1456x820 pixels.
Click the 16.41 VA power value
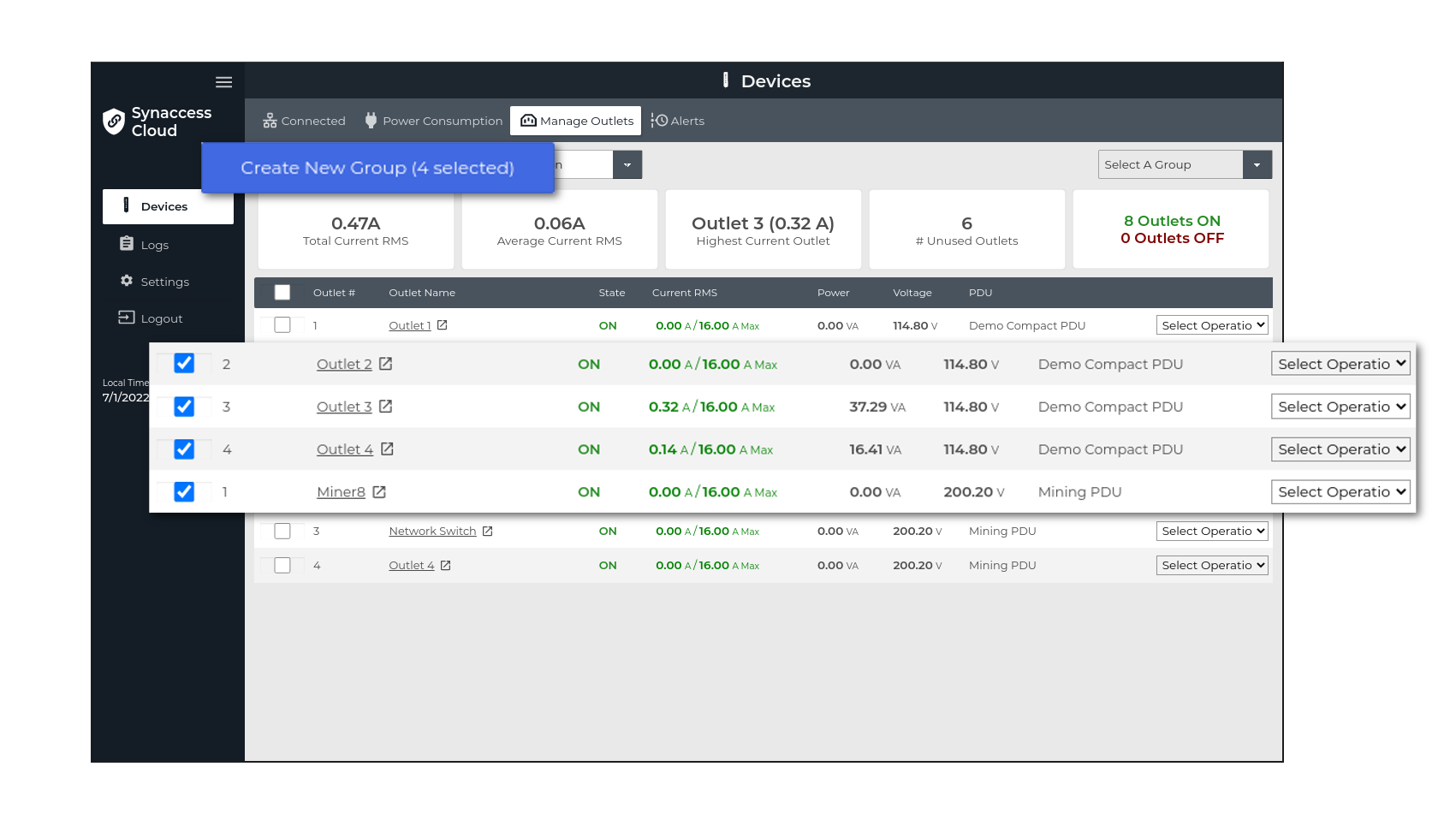pyautogui.click(x=876, y=450)
